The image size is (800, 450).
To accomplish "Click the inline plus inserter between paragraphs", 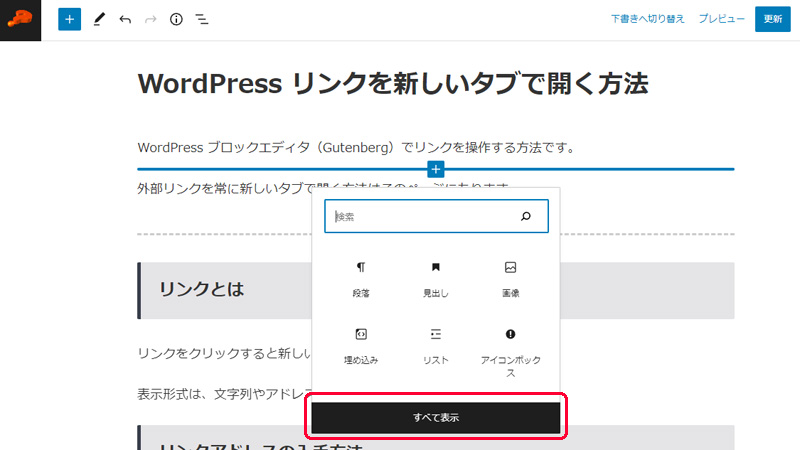I will [x=436, y=169].
